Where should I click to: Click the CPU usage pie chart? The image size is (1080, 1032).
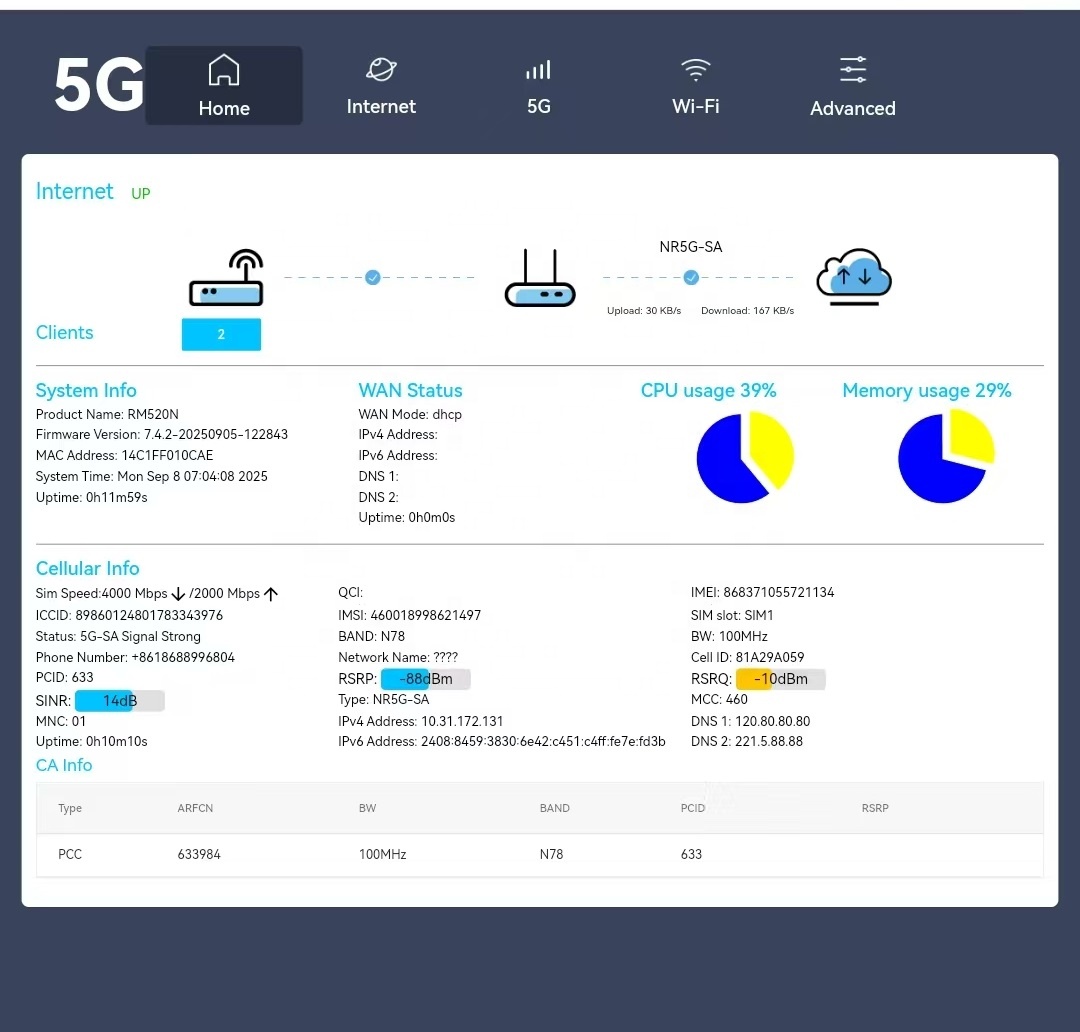pos(745,457)
